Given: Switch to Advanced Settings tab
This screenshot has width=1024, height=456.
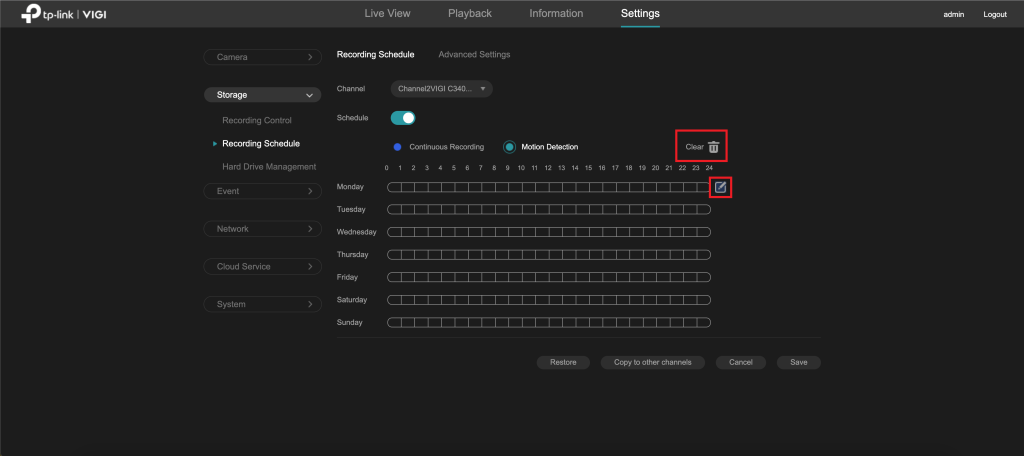Looking at the screenshot, I should tap(474, 55).
